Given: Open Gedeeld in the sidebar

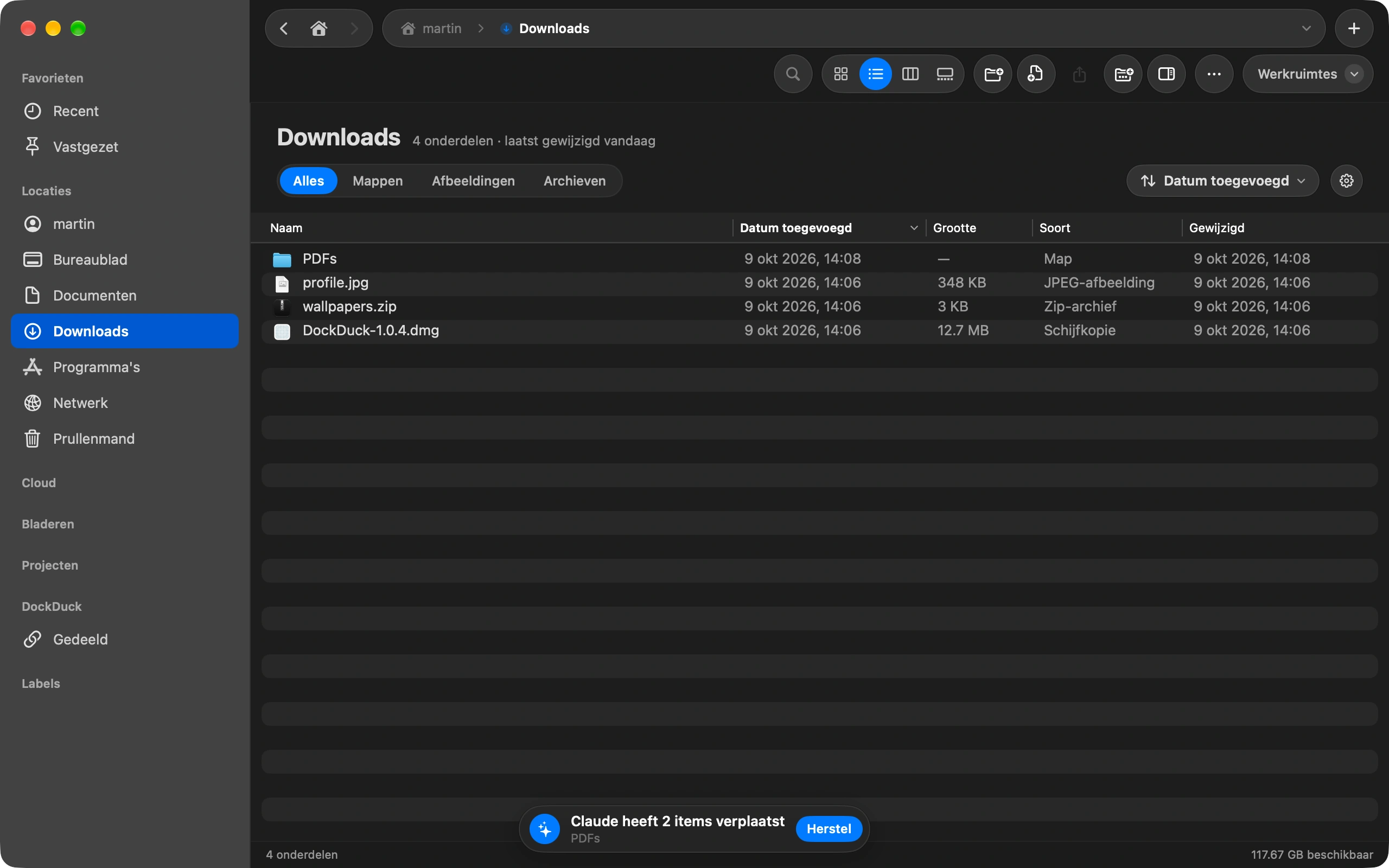Looking at the screenshot, I should [125, 639].
